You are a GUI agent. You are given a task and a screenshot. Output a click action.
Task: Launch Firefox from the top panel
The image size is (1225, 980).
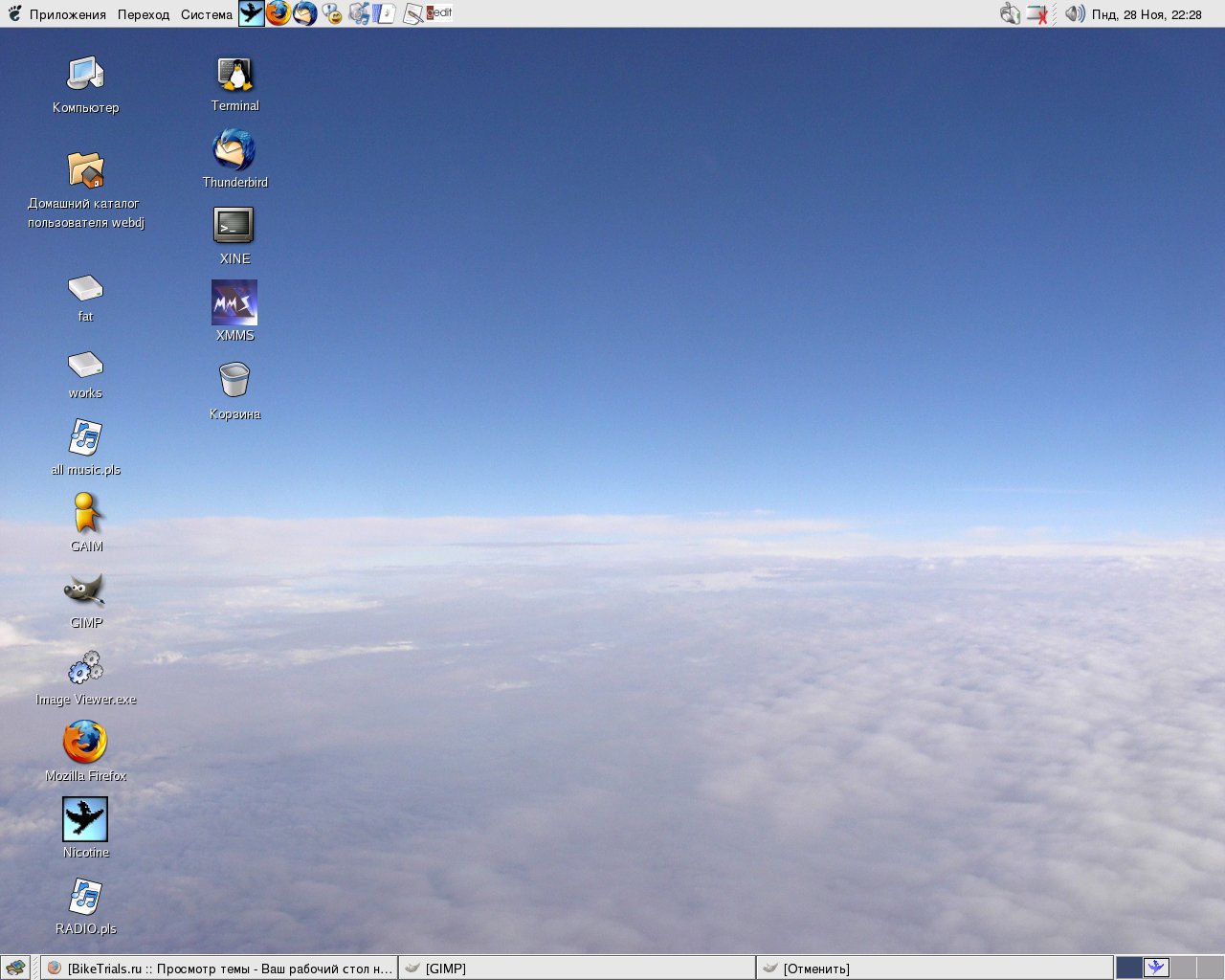click(278, 13)
